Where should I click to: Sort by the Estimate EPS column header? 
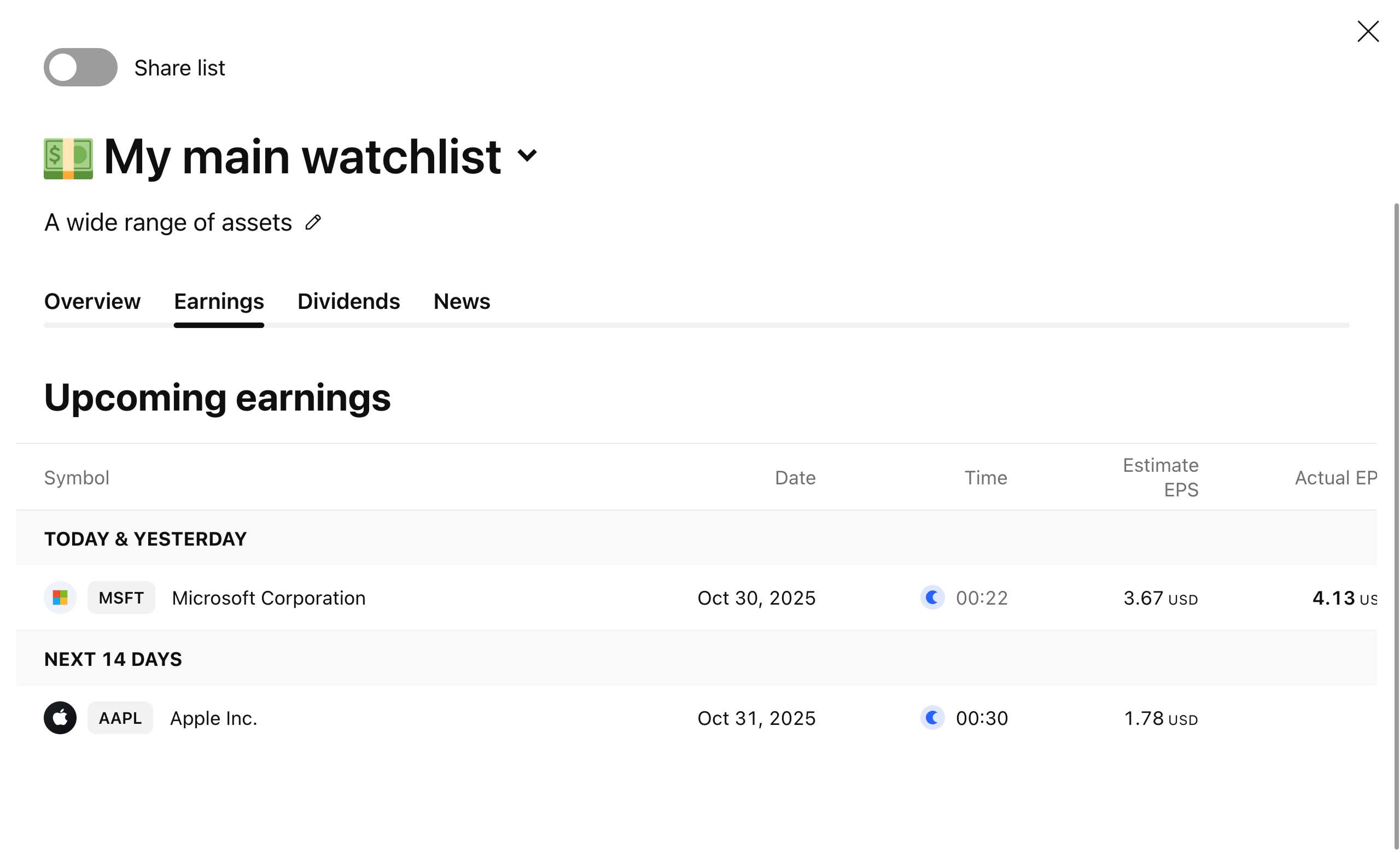click(x=1160, y=477)
